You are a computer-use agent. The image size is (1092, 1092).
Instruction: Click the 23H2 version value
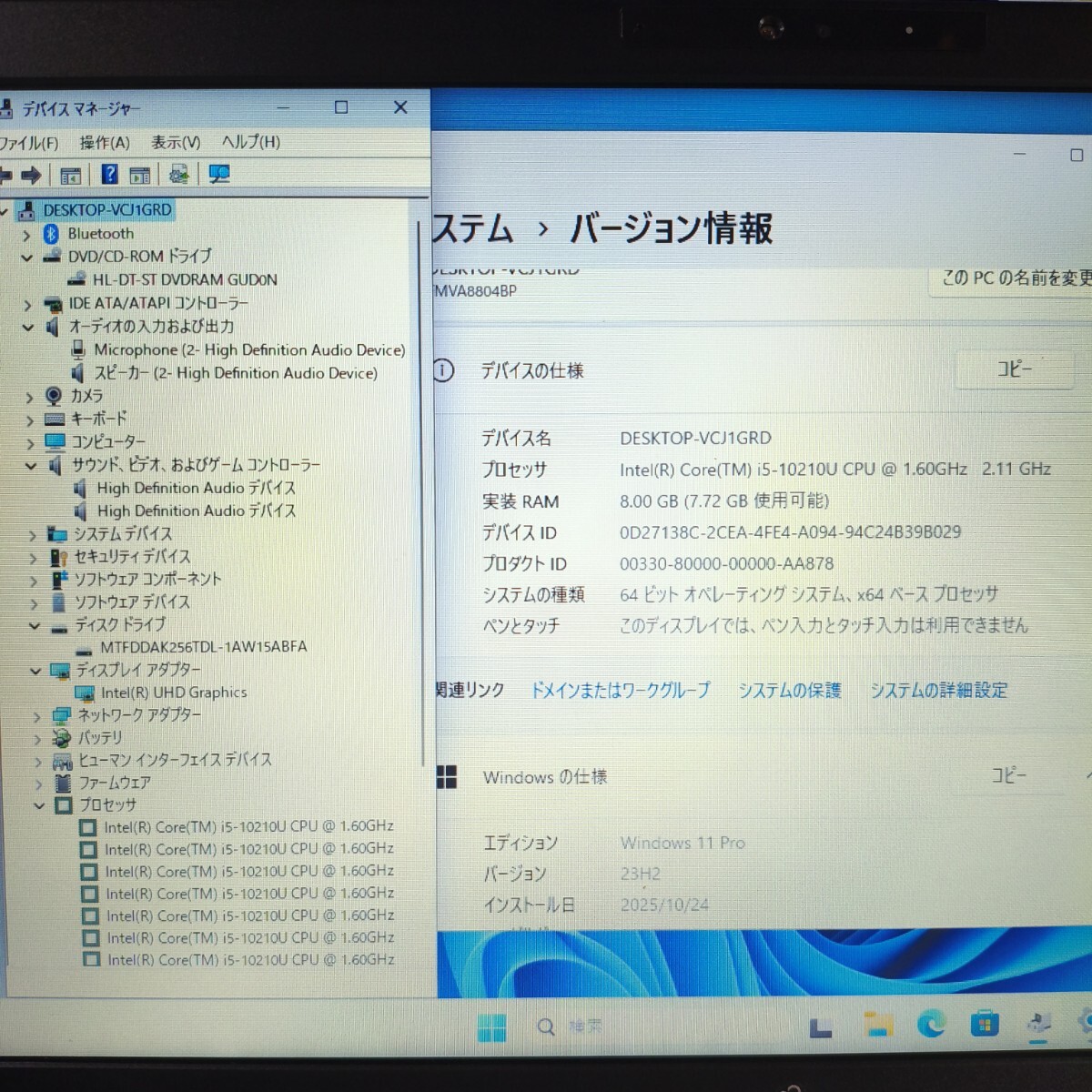coord(641,874)
